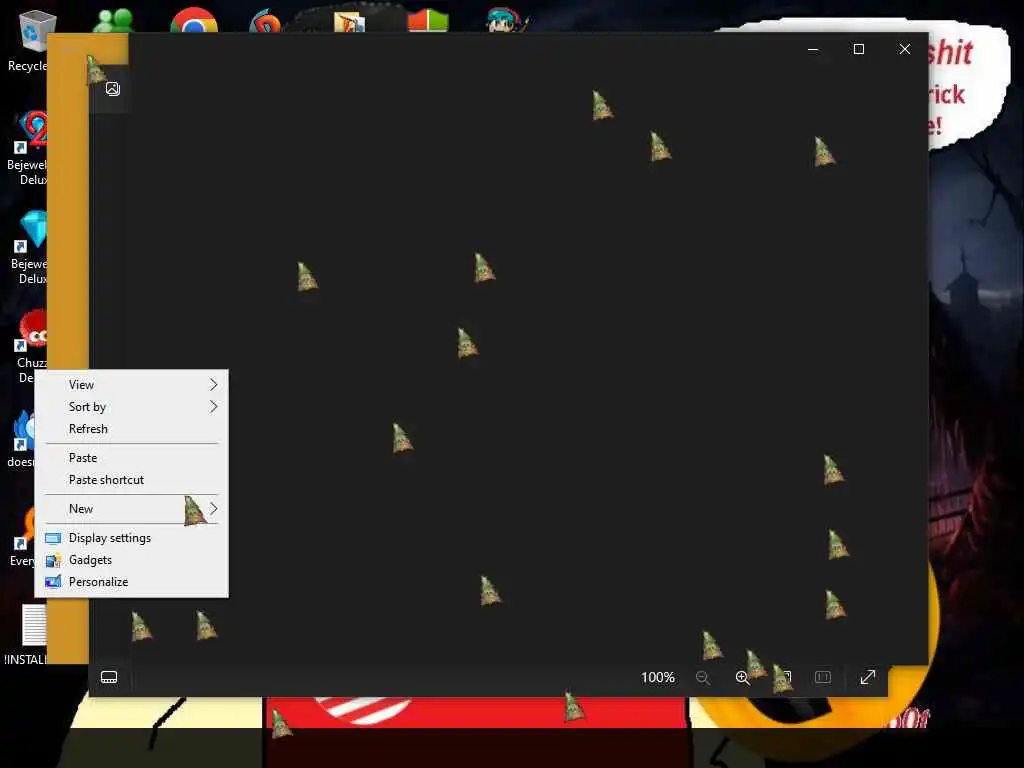Image resolution: width=1024 pixels, height=768 pixels.
Task: Open the green Messenger people desktop icon
Action: [114, 20]
